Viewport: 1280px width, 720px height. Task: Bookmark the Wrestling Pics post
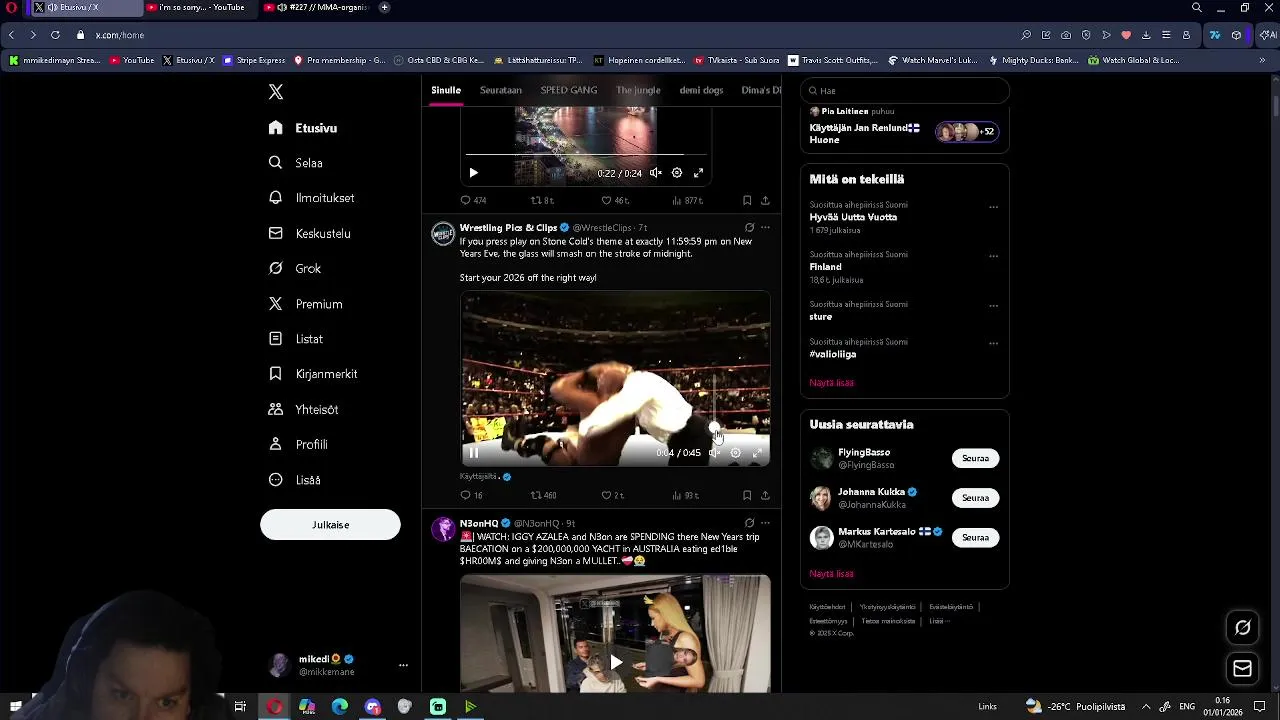pyautogui.click(x=747, y=495)
